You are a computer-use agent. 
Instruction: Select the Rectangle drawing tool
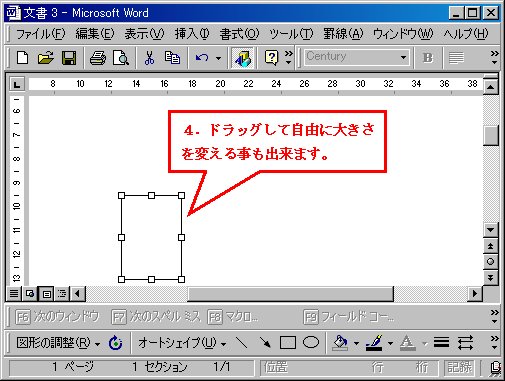(288, 342)
